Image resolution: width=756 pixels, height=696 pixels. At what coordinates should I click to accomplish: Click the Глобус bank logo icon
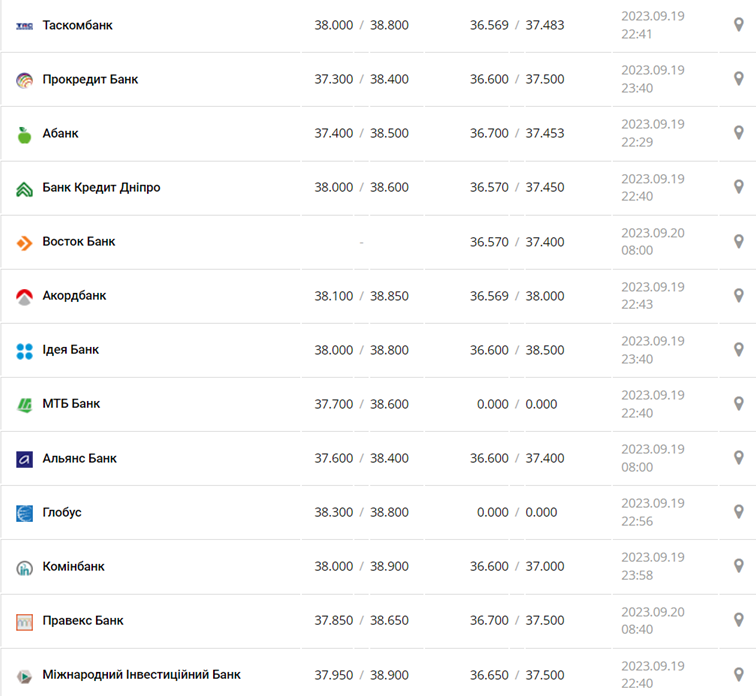click(25, 513)
